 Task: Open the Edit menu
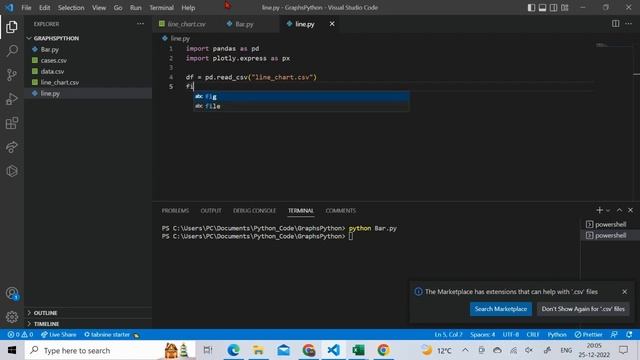coord(44,7)
